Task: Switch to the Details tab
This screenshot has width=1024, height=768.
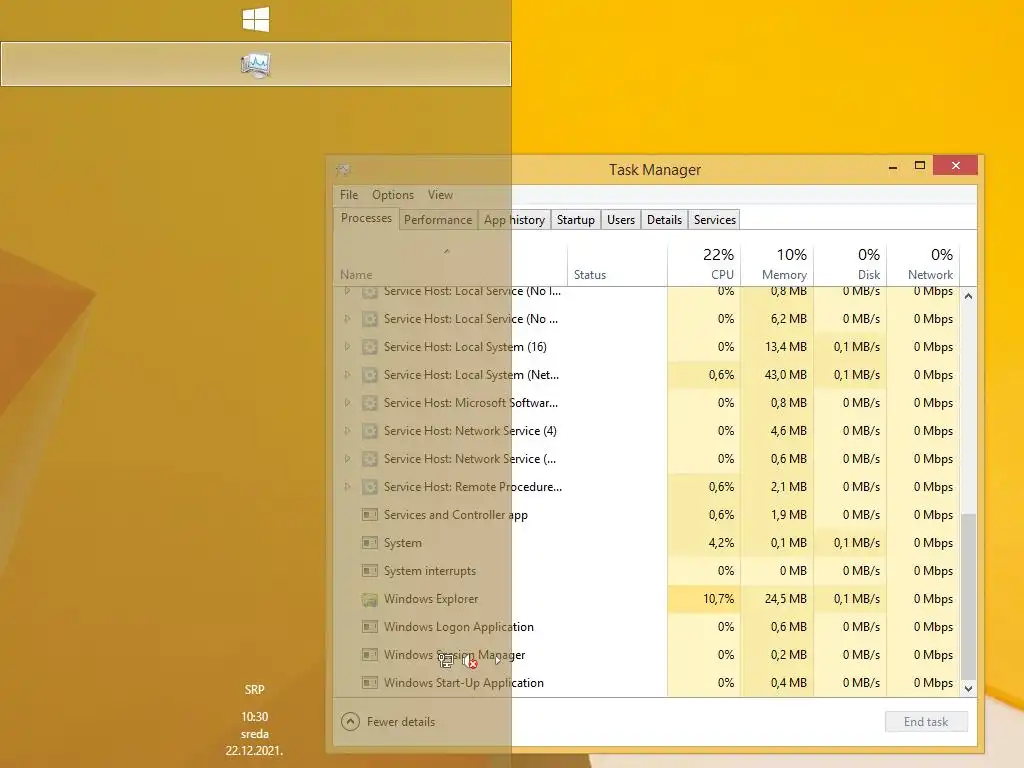Action: 664,220
